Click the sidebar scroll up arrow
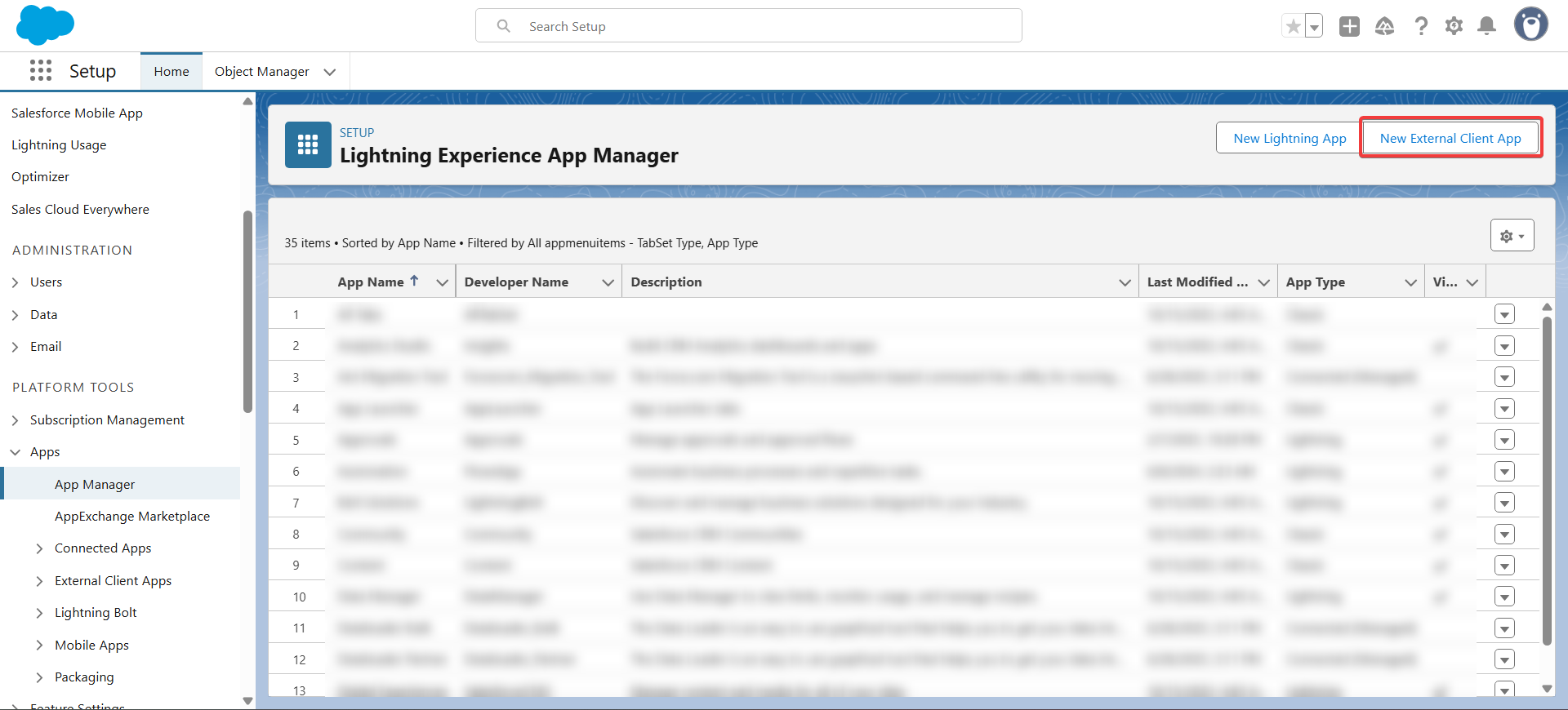 (x=247, y=101)
